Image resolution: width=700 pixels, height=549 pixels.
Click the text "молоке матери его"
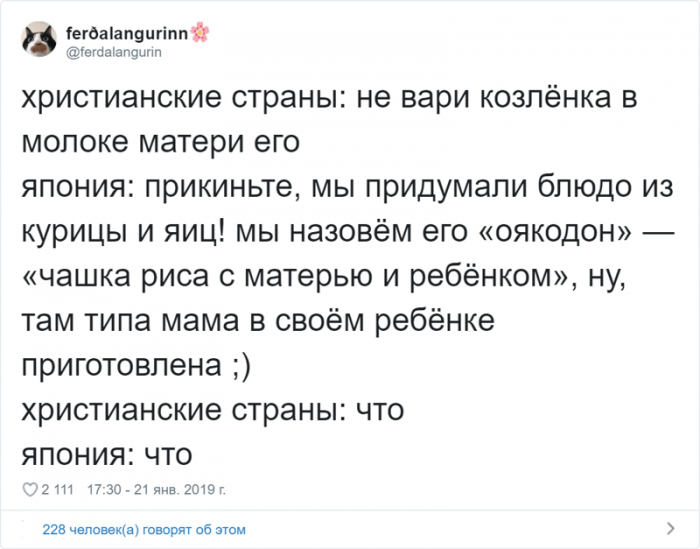(161, 142)
